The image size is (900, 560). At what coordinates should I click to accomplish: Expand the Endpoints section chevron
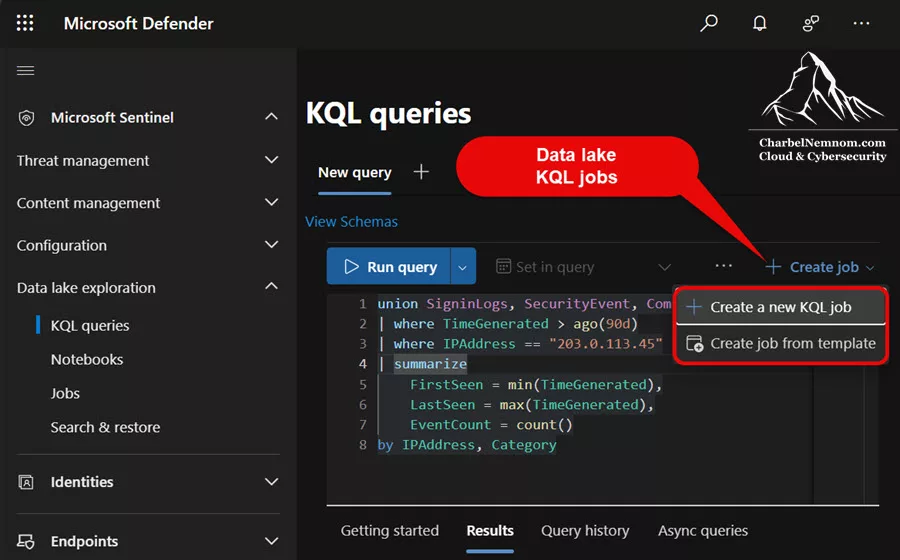coord(271,540)
